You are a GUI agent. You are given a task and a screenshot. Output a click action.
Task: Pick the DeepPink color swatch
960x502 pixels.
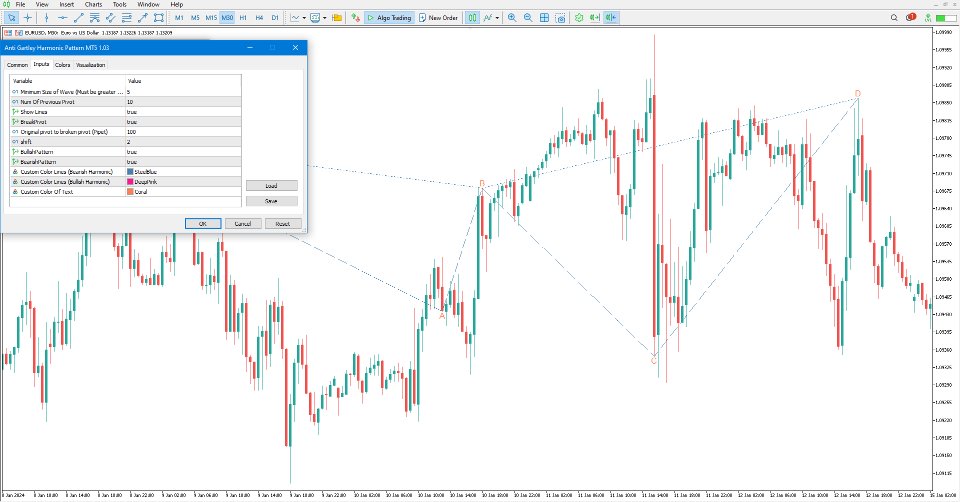pyautogui.click(x=130, y=182)
